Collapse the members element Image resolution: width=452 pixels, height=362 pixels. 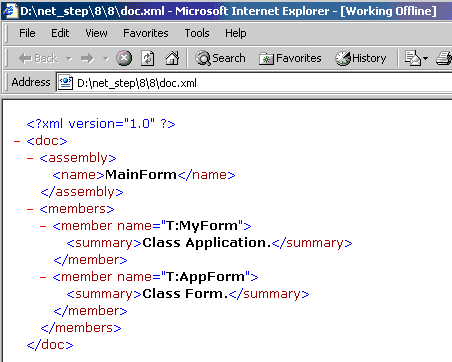(30, 209)
